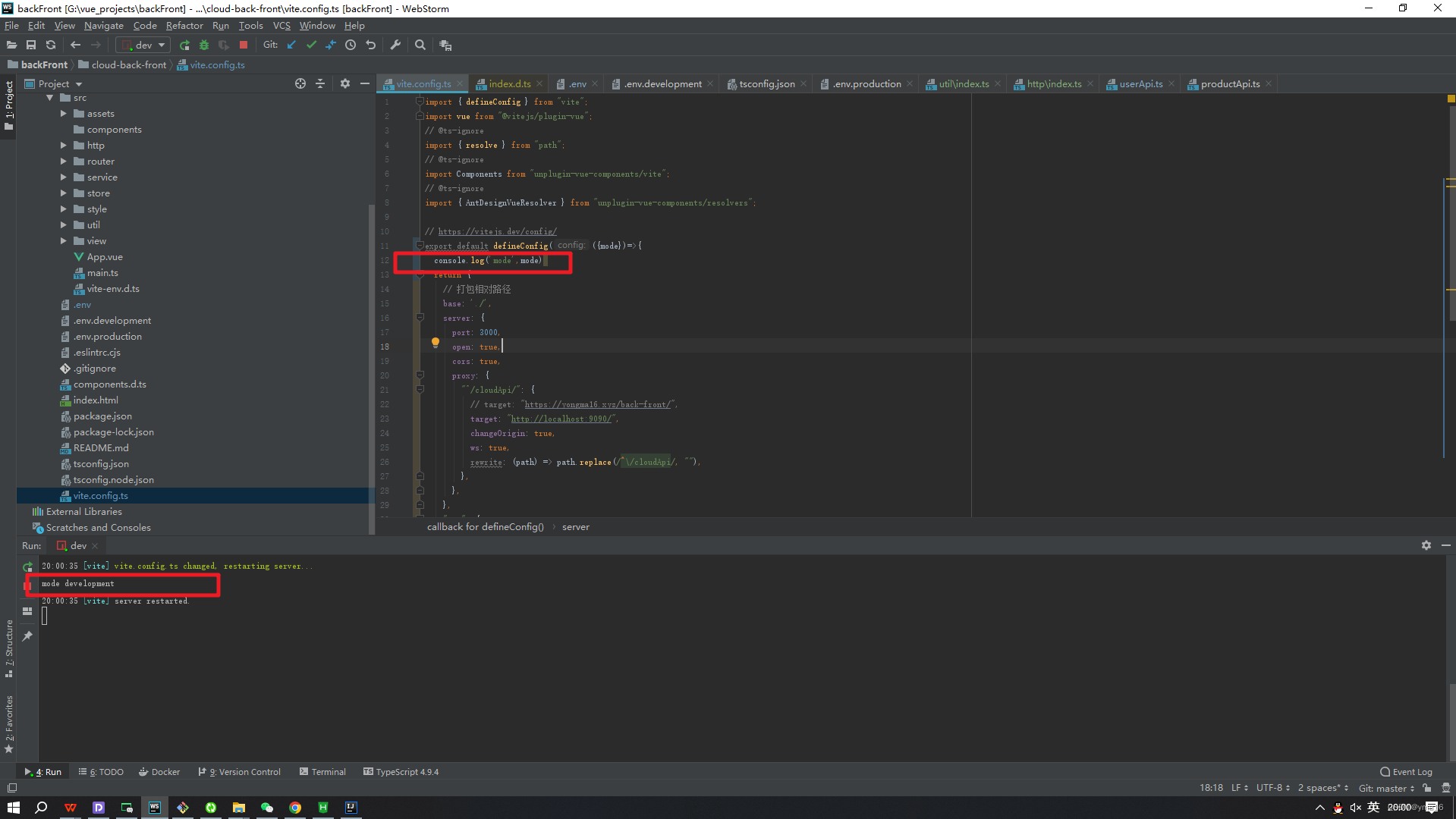Select opened file with the crosshair icon in Project panel
1456x819 pixels.
[x=300, y=83]
